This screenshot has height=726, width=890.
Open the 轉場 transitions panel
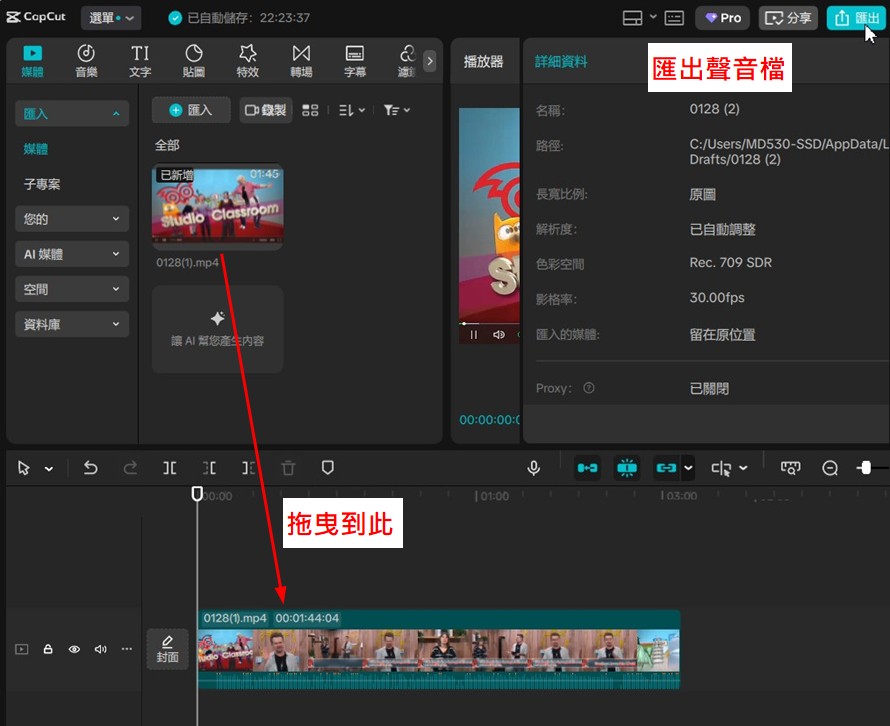[x=301, y=60]
